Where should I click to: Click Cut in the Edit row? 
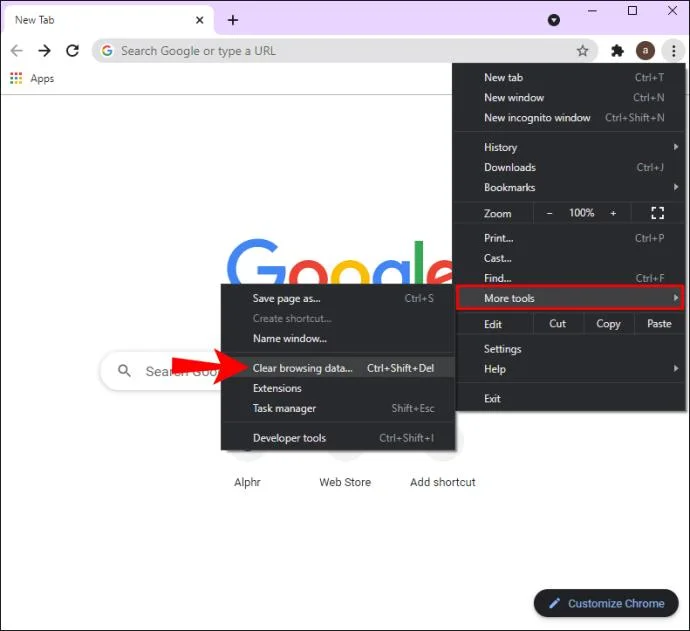pyautogui.click(x=558, y=324)
